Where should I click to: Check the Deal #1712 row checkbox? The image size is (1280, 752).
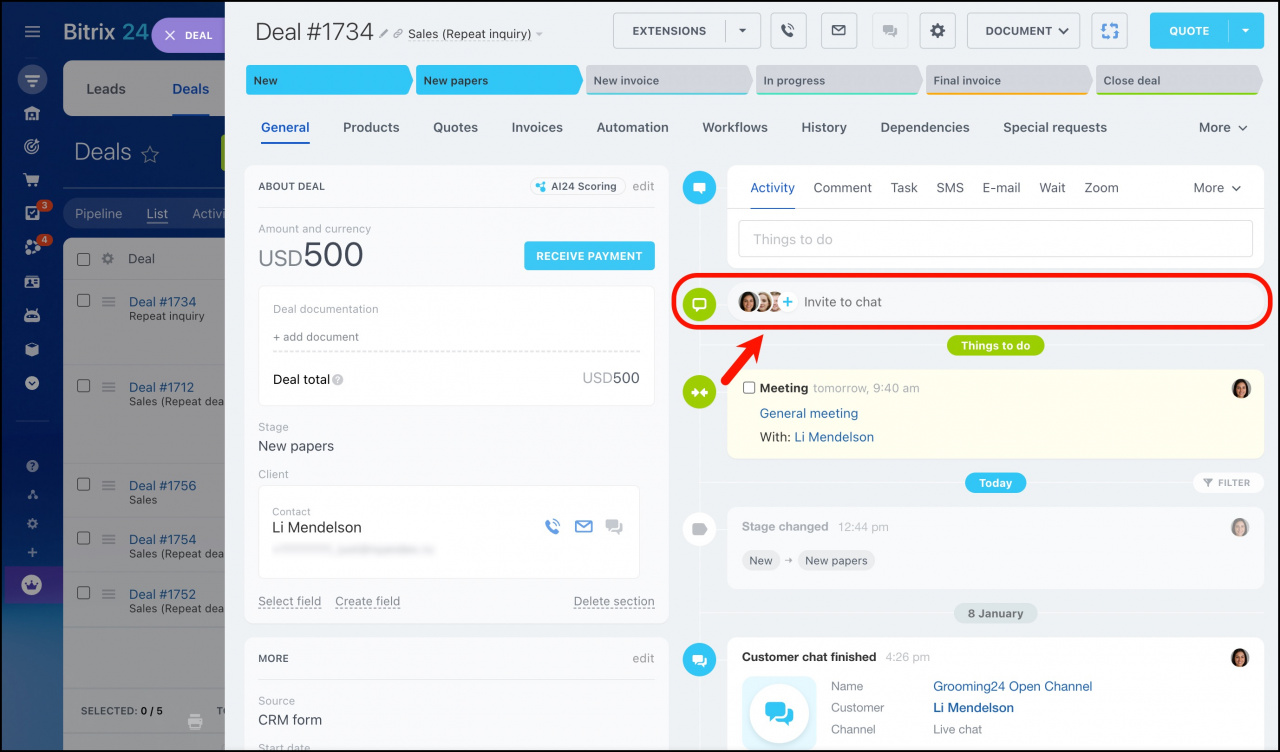click(84, 386)
